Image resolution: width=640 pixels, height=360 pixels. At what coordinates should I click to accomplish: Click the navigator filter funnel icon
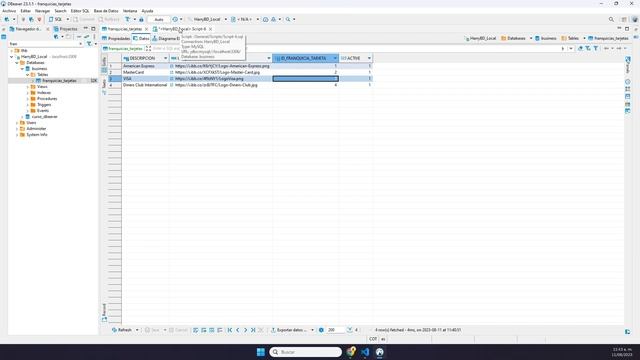(89, 44)
